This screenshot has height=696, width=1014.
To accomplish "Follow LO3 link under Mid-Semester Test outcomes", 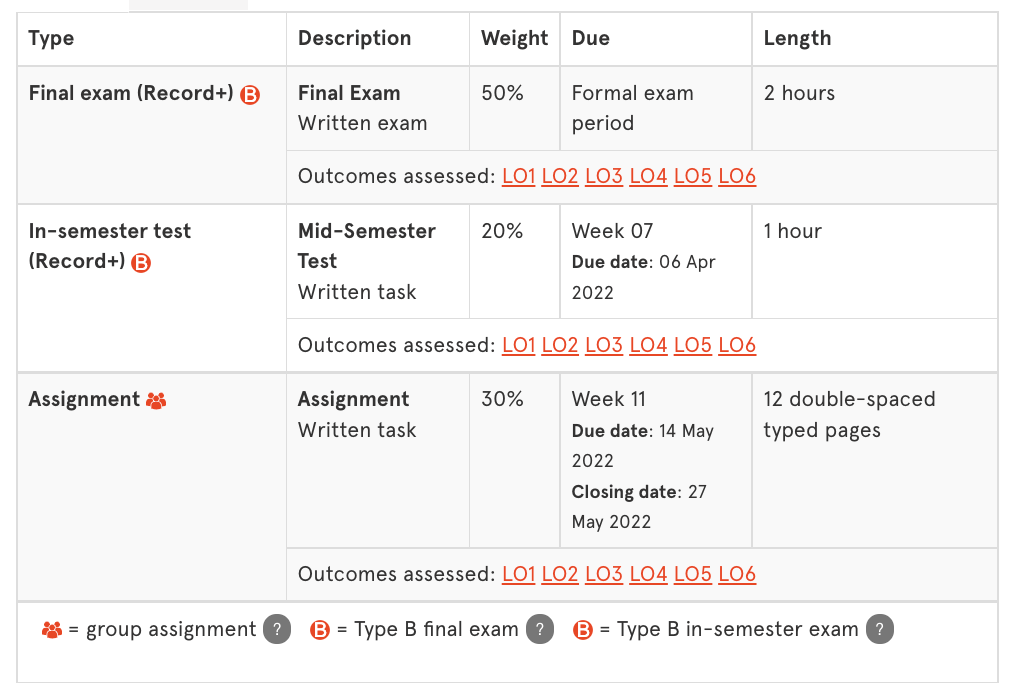I will click(x=604, y=345).
